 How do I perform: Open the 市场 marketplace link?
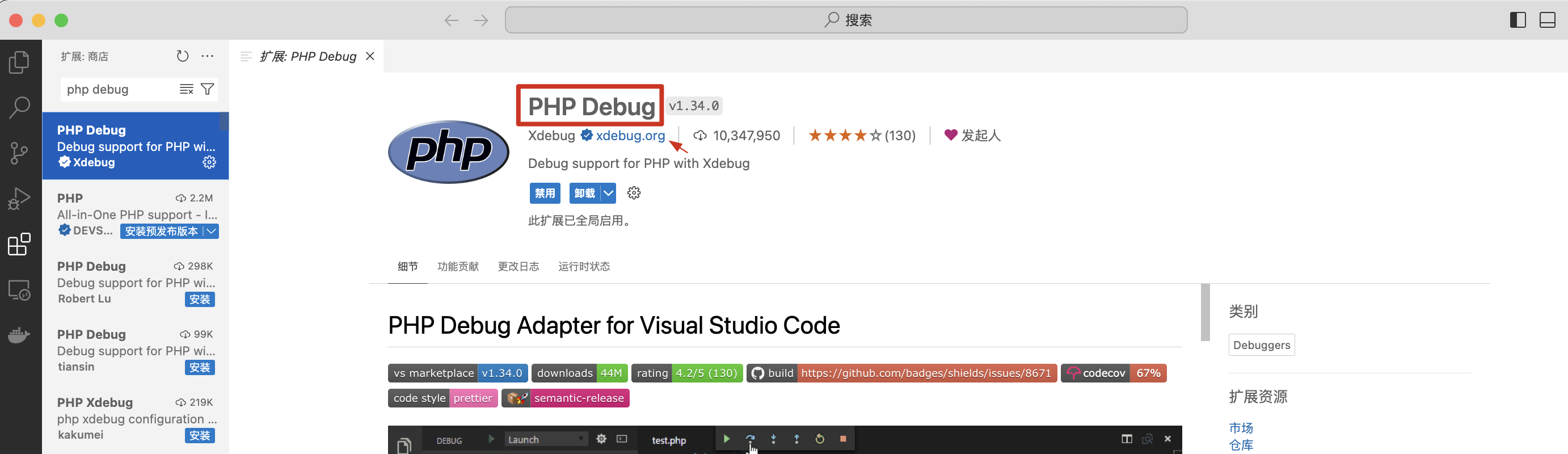pos(1241,428)
